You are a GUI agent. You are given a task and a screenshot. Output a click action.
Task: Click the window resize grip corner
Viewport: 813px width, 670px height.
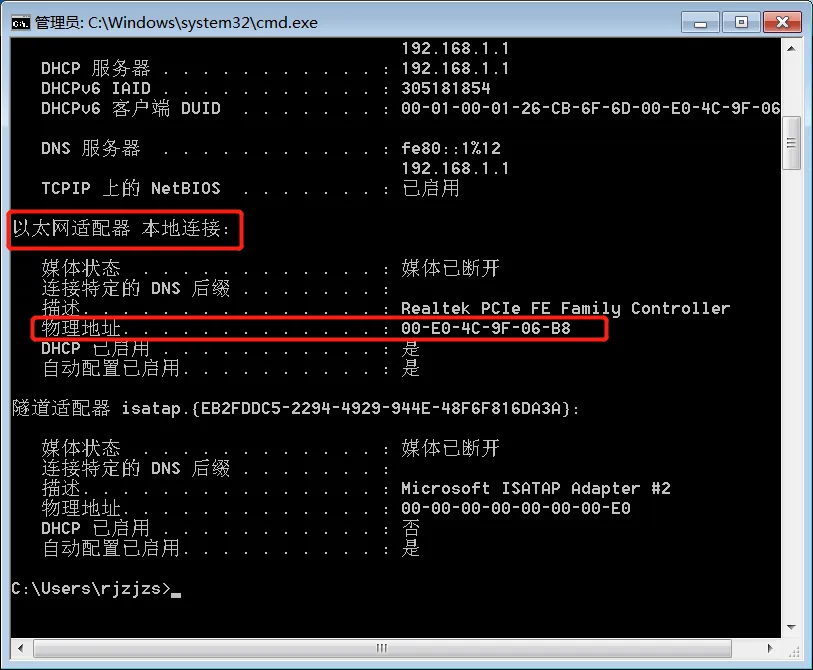click(x=792, y=649)
